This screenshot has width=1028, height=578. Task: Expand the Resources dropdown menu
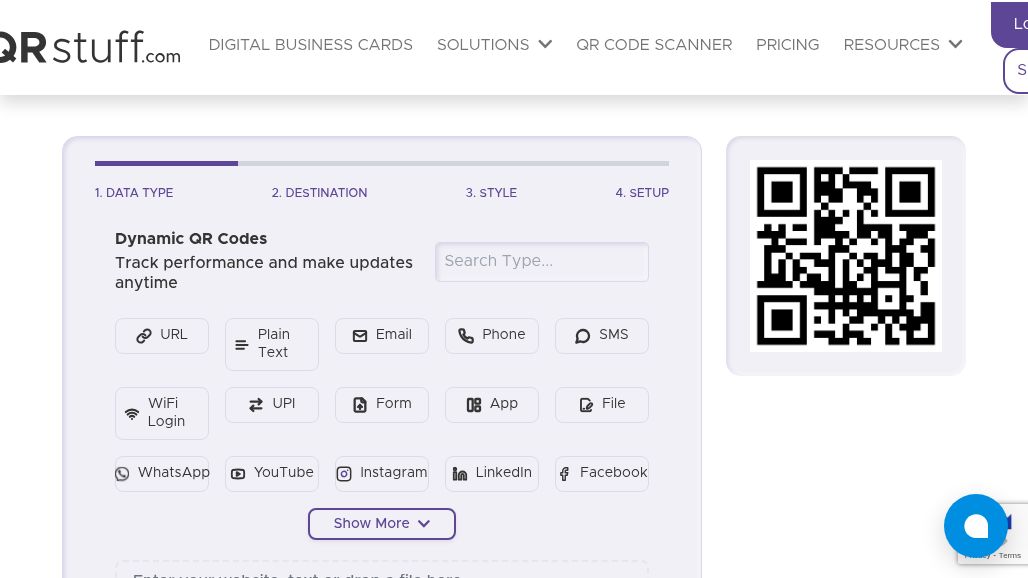(902, 45)
